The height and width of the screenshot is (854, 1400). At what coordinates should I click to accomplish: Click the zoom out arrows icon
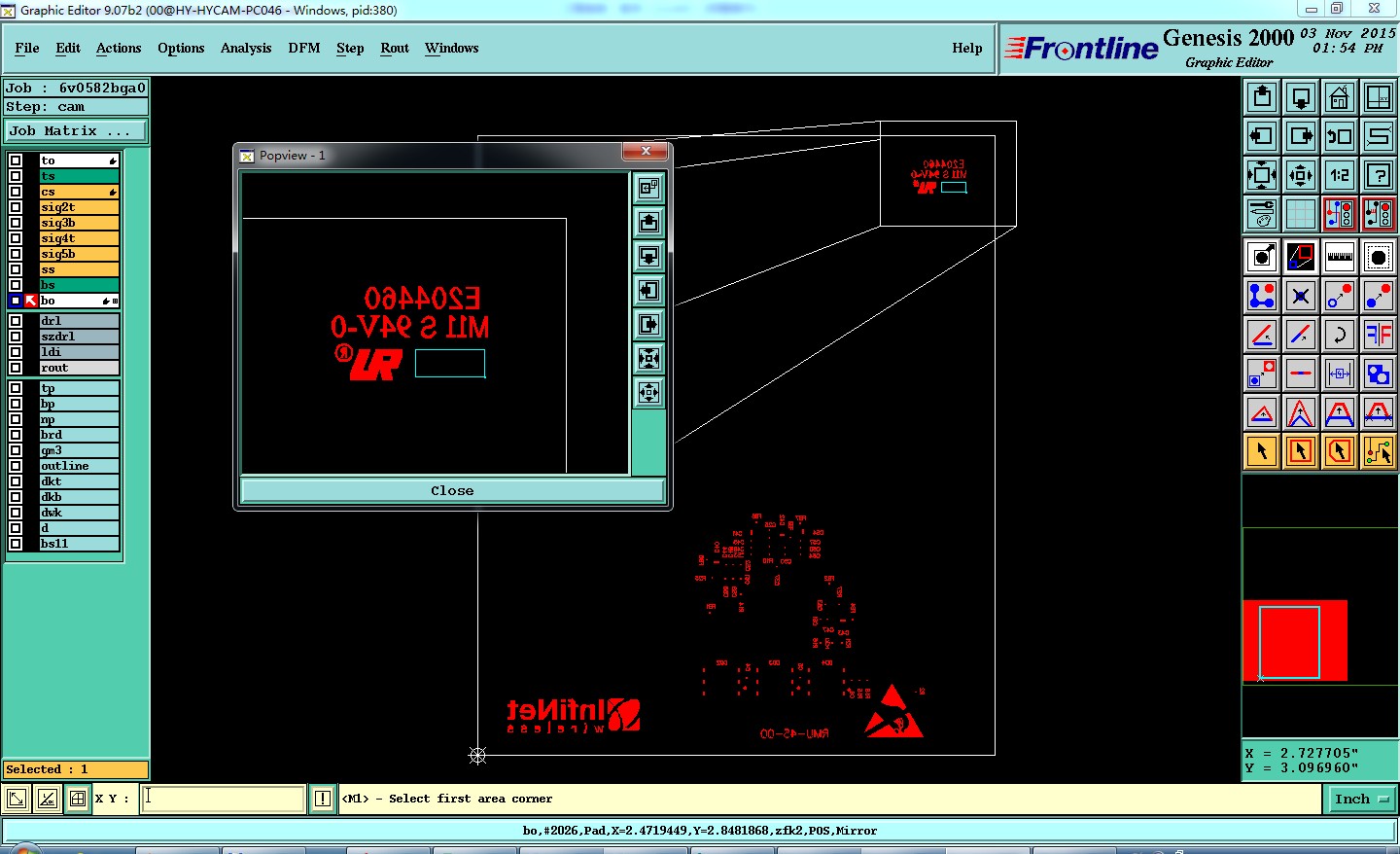point(1301,175)
